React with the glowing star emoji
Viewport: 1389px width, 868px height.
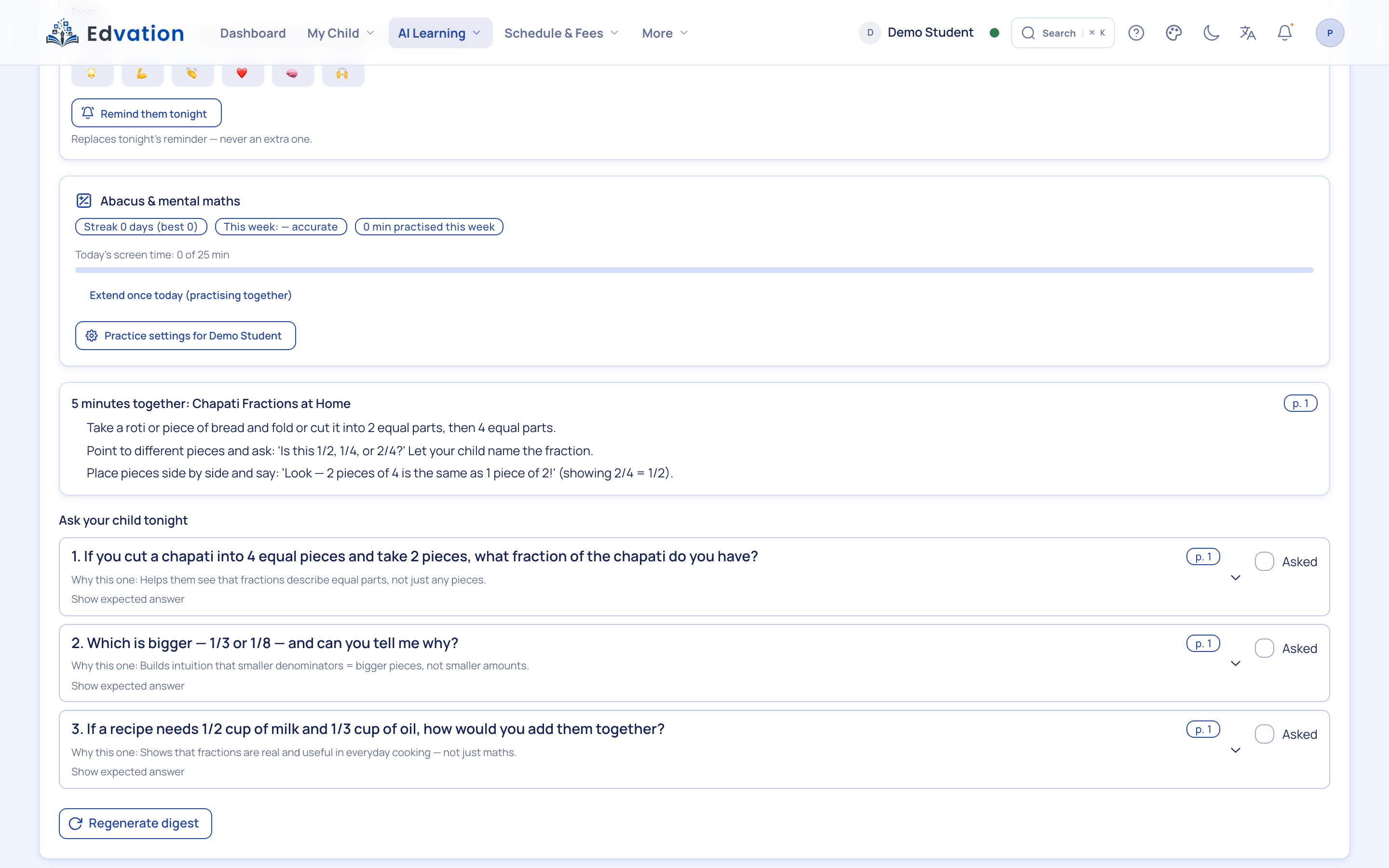tap(92, 73)
